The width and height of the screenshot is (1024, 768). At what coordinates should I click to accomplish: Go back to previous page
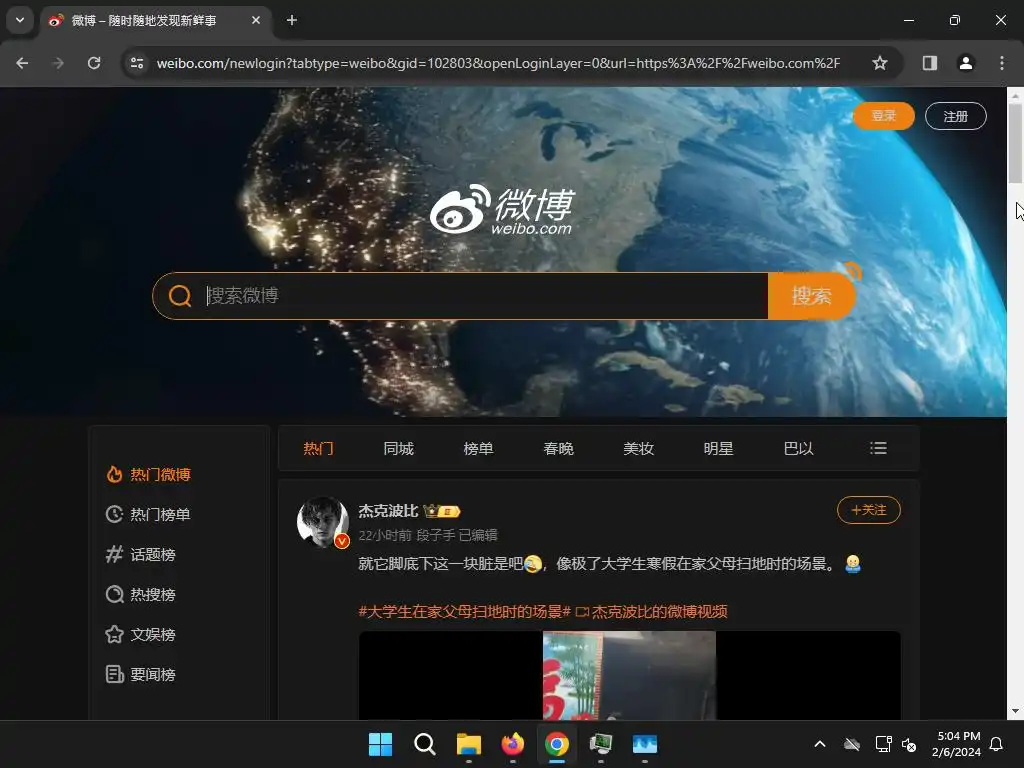[22, 63]
